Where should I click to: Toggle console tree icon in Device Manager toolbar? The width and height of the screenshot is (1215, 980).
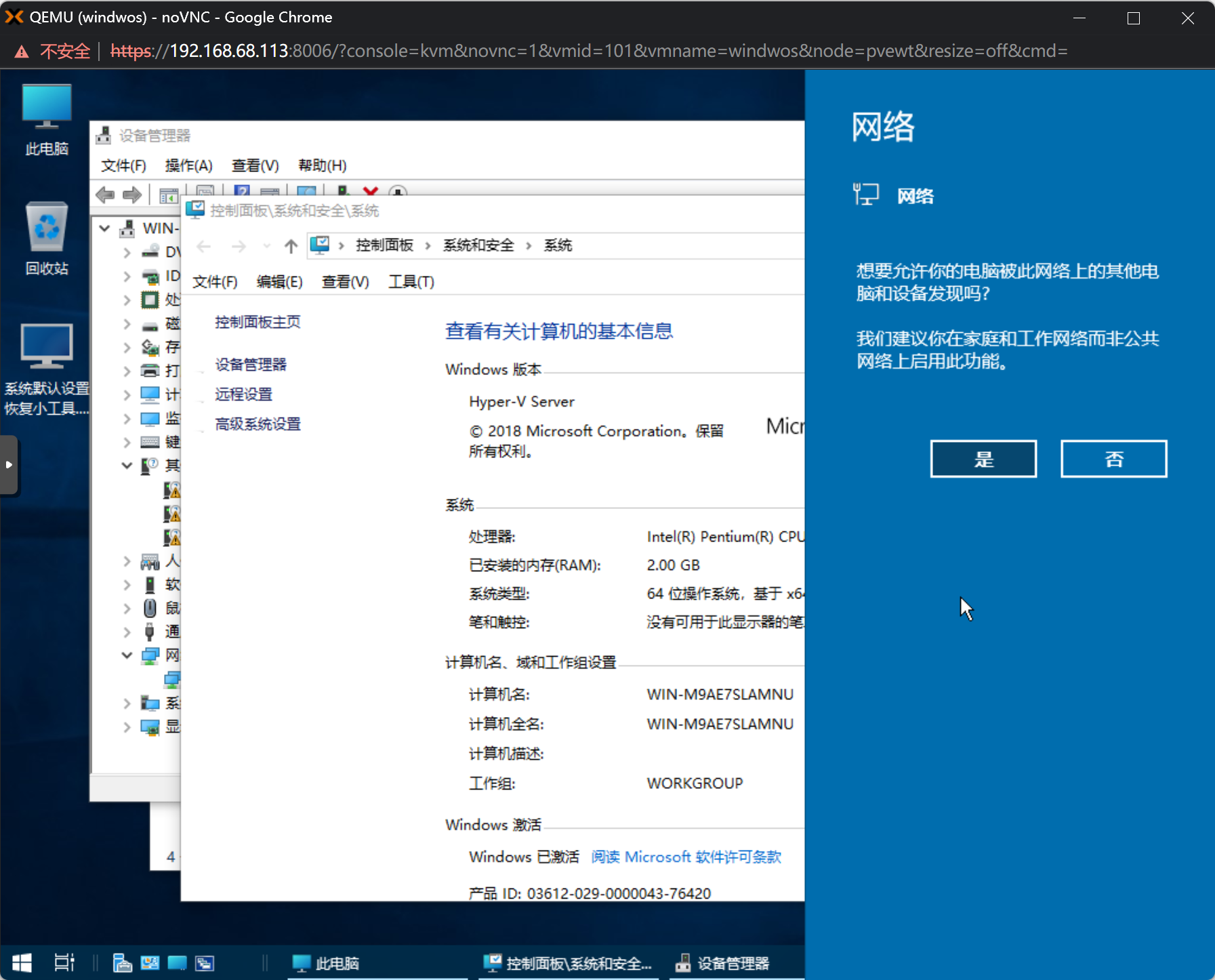click(169, 195)
